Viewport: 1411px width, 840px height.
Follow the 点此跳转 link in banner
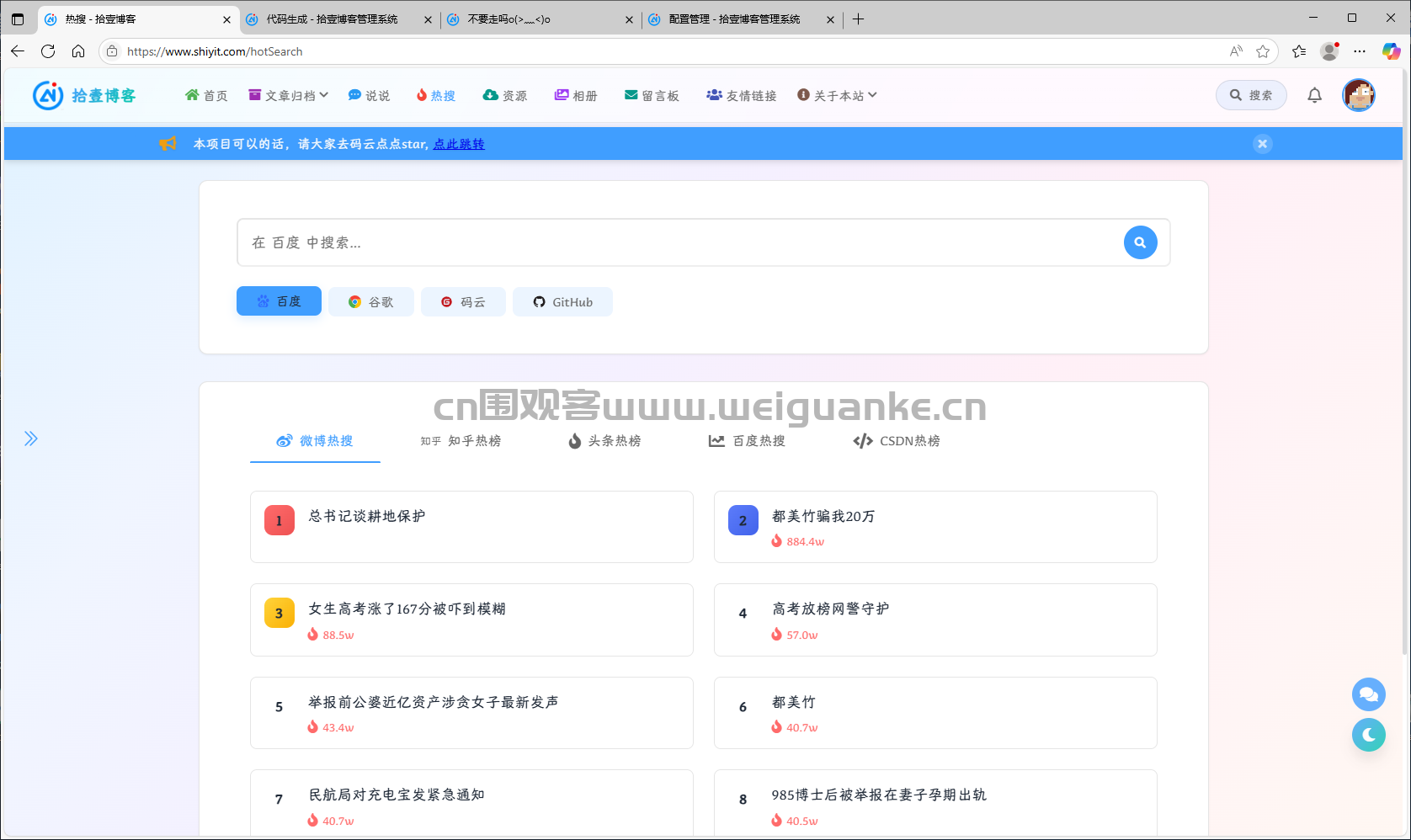459,144
